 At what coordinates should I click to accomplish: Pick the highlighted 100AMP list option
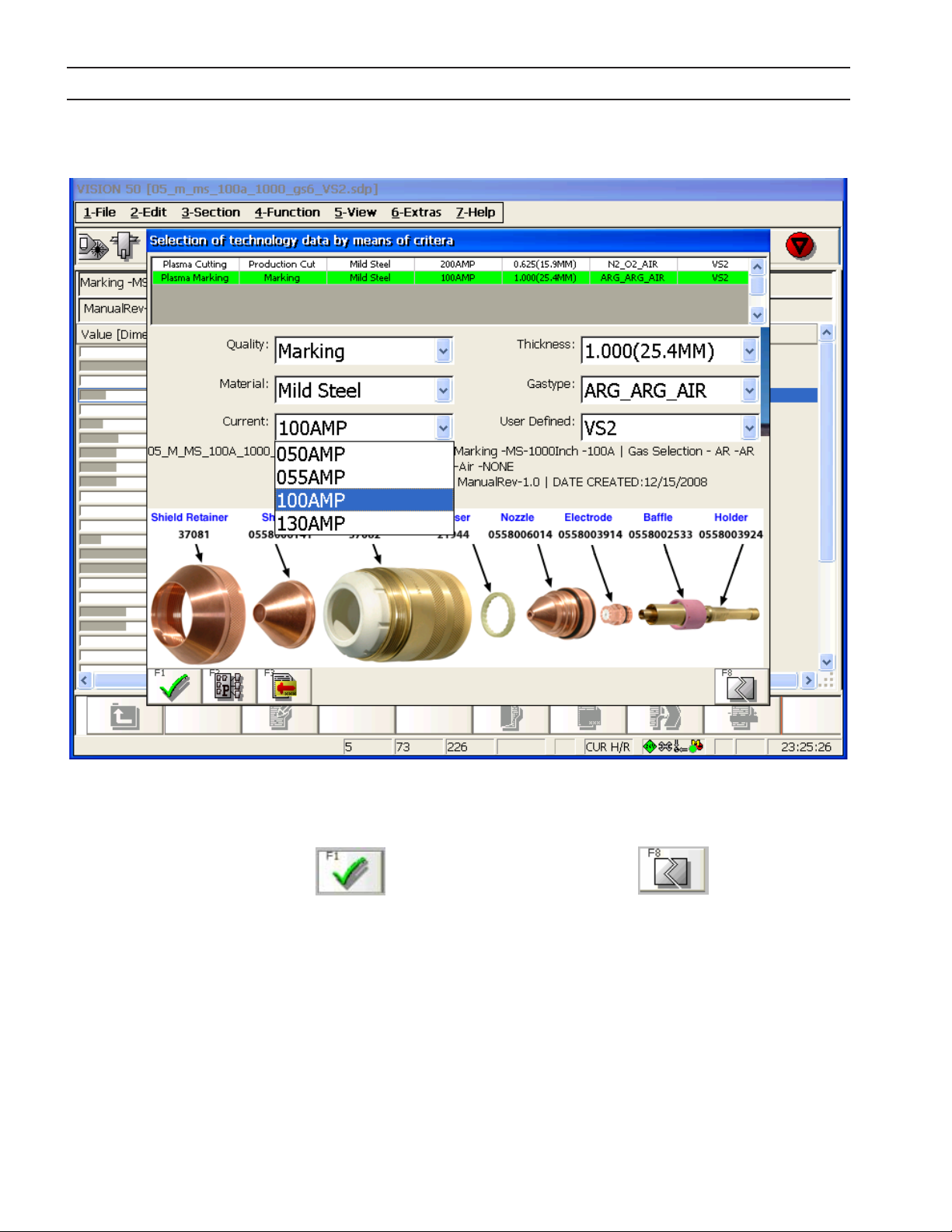coord(364,500)
